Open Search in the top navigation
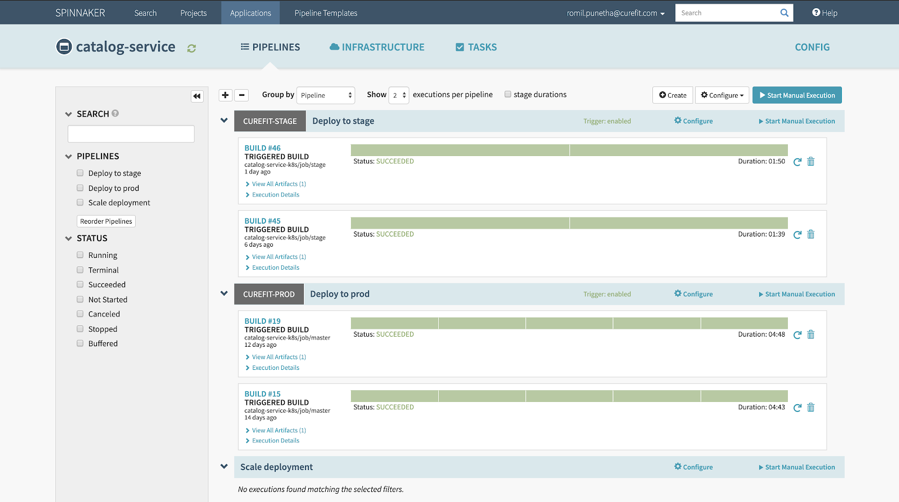Screen dimensions: 899x502 click(x=146, y=13)
